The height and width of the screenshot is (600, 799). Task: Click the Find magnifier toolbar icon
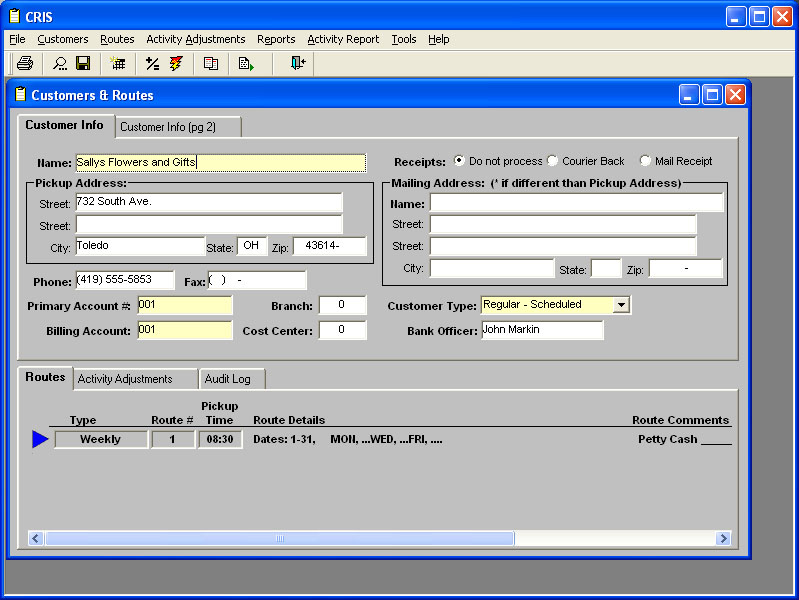60,63
